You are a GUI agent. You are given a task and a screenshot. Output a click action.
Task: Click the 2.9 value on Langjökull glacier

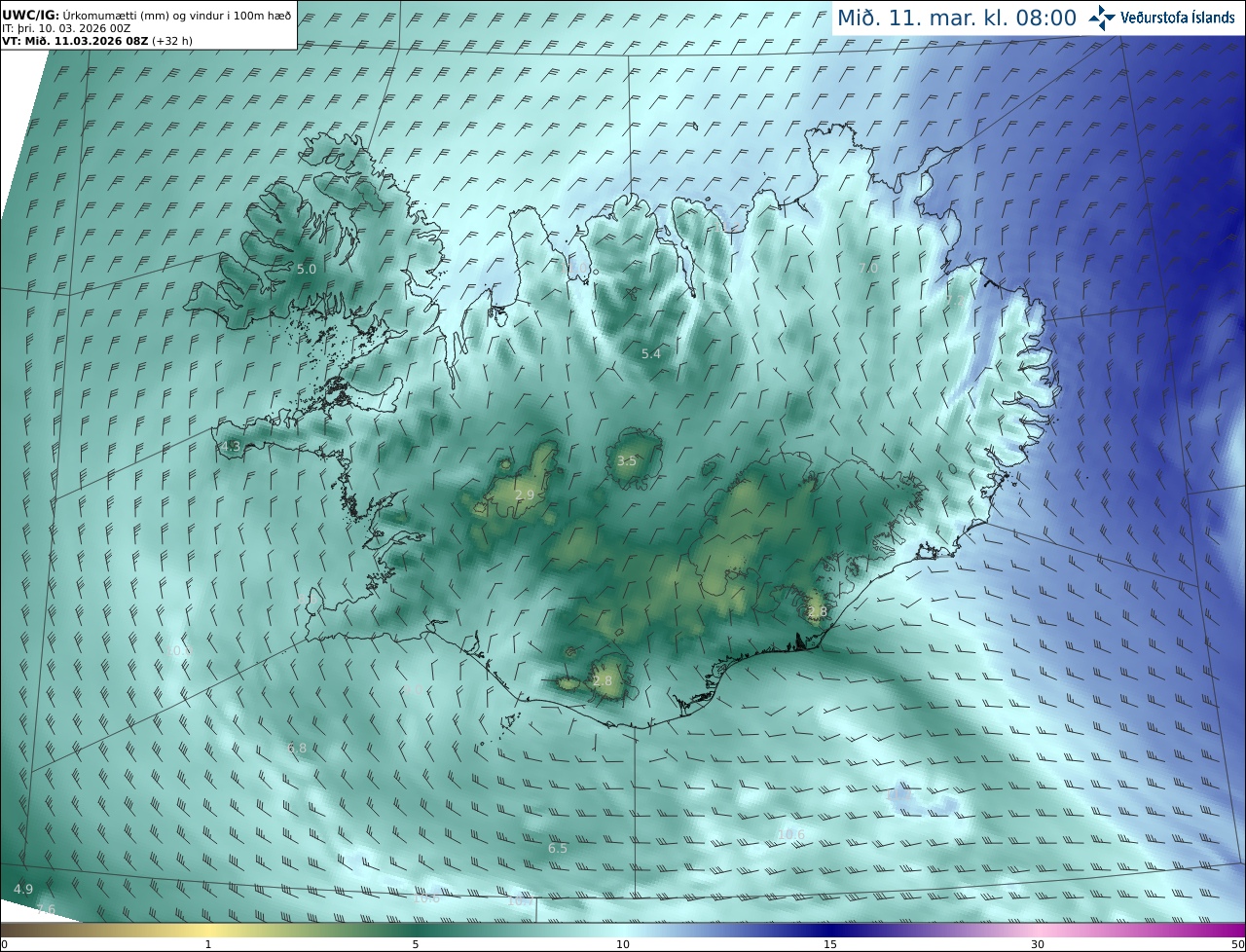[x=524, y=495]
